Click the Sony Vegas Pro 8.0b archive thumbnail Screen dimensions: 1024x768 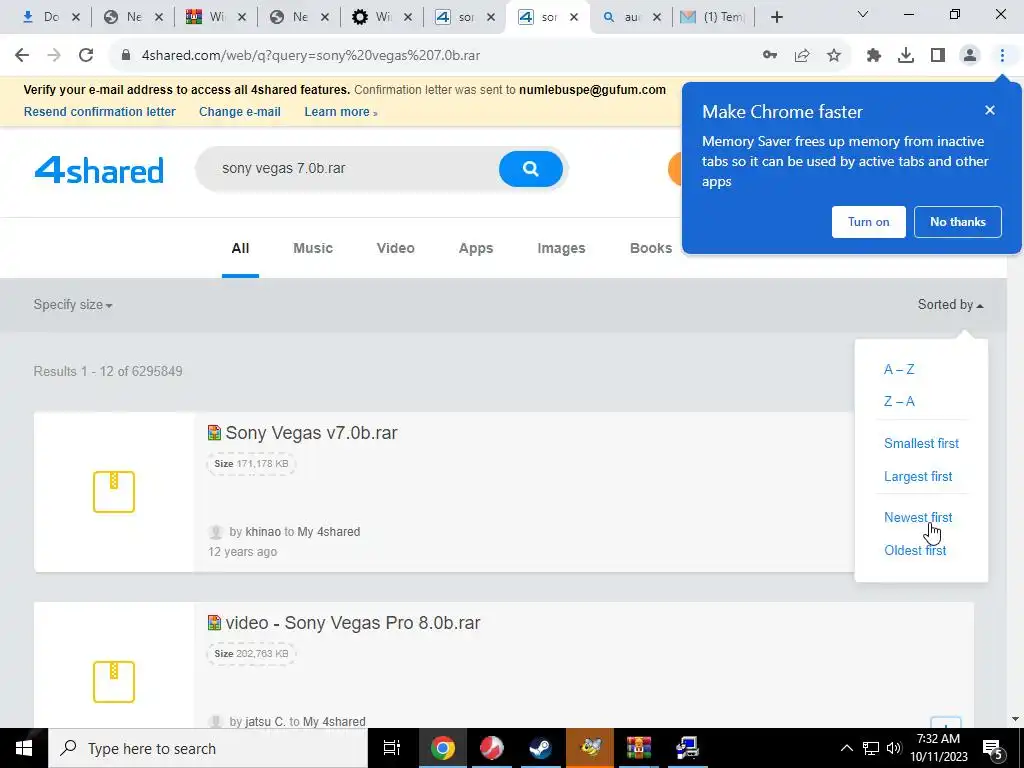(114, 682)
